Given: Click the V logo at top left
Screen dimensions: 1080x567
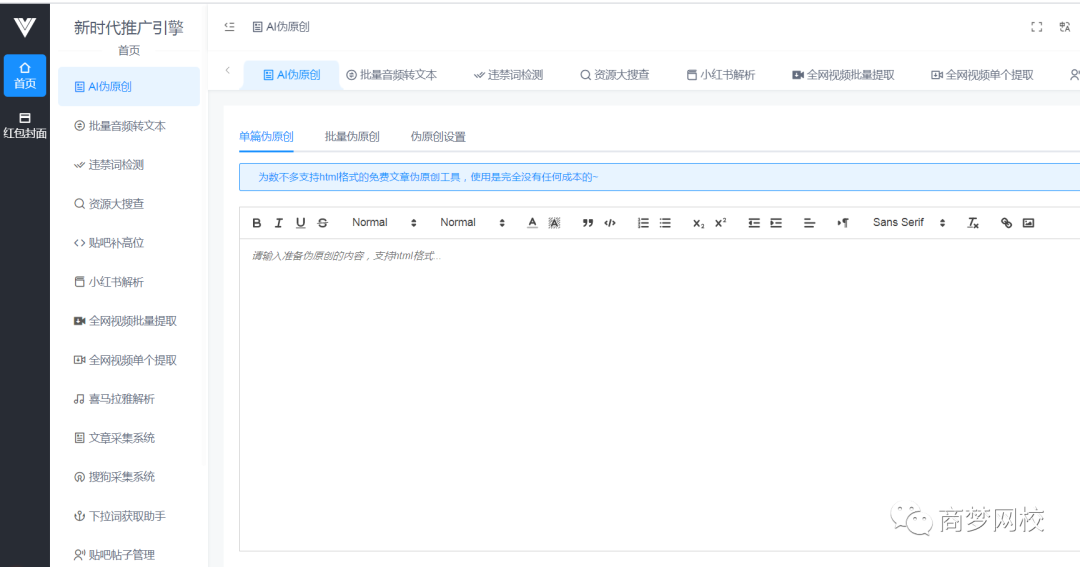Looking at the screenshot, I should click(25, 27).
